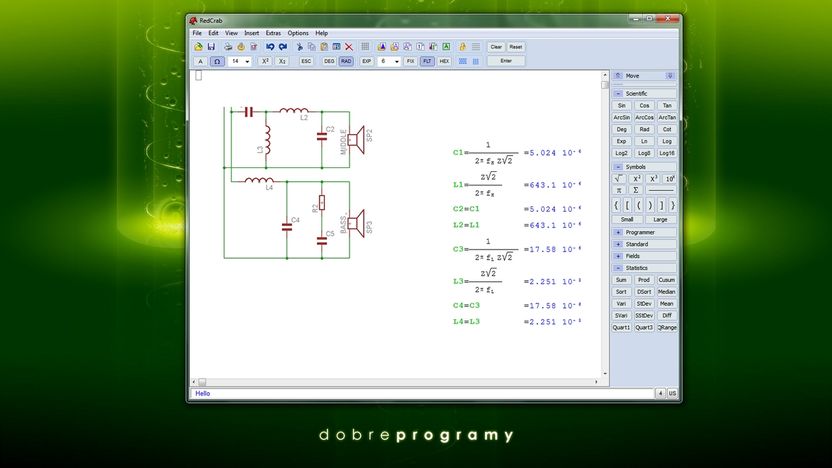Open the File menu

pyautogui.click(x=197, y=33)
